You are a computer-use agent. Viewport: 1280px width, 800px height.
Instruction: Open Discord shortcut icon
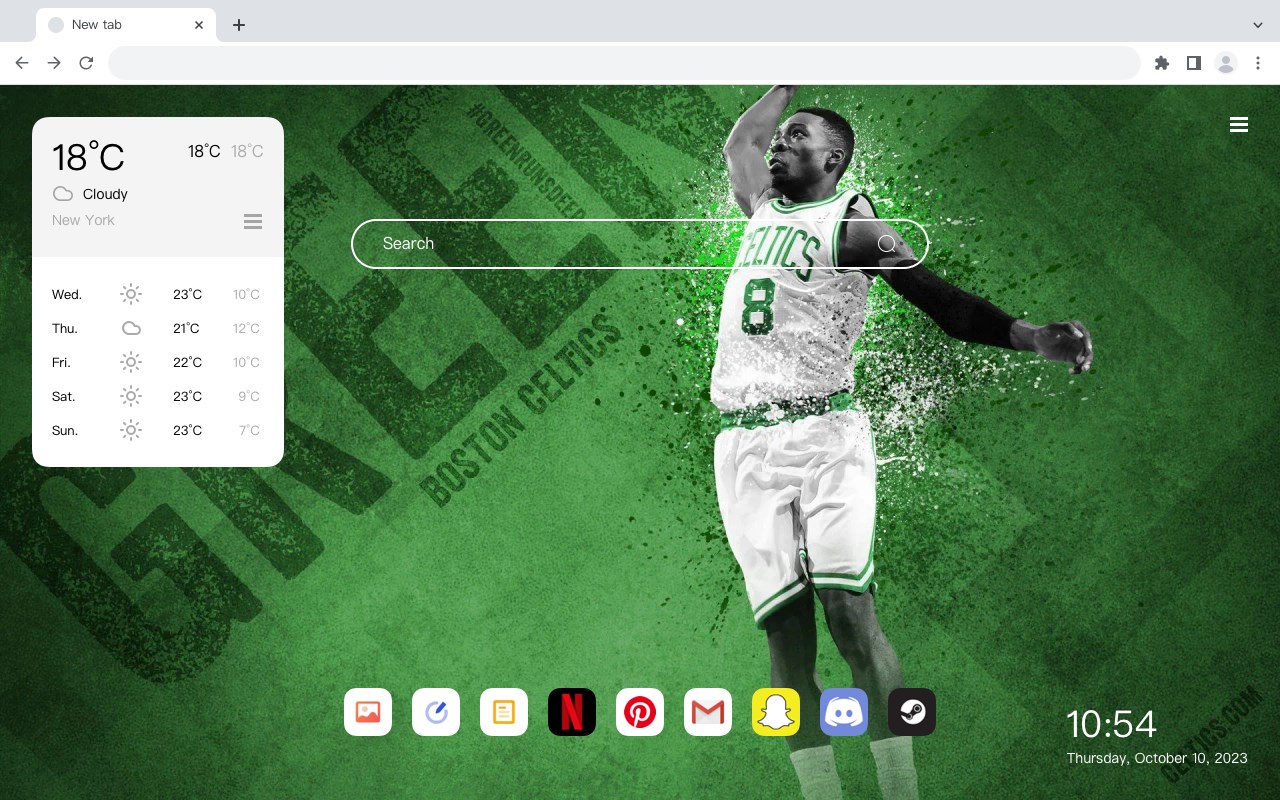[844, 712]
